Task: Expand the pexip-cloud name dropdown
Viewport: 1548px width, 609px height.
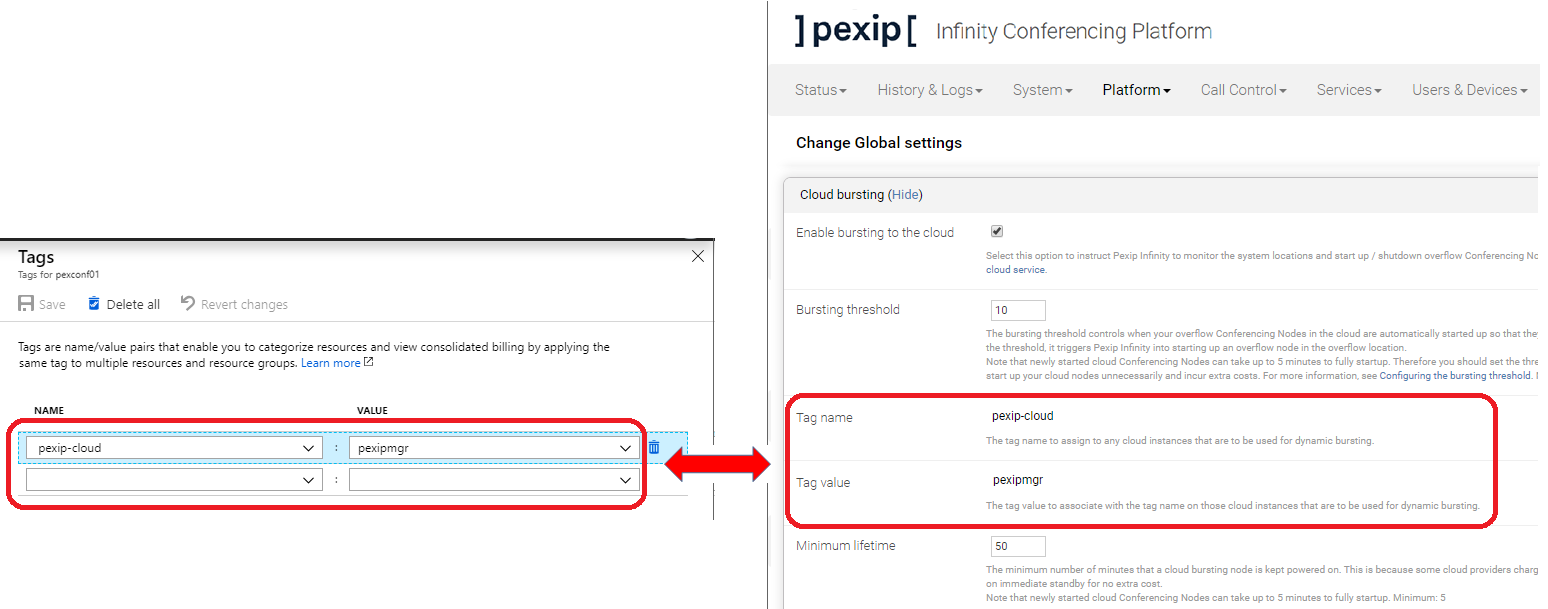Action: click(309, 449)
